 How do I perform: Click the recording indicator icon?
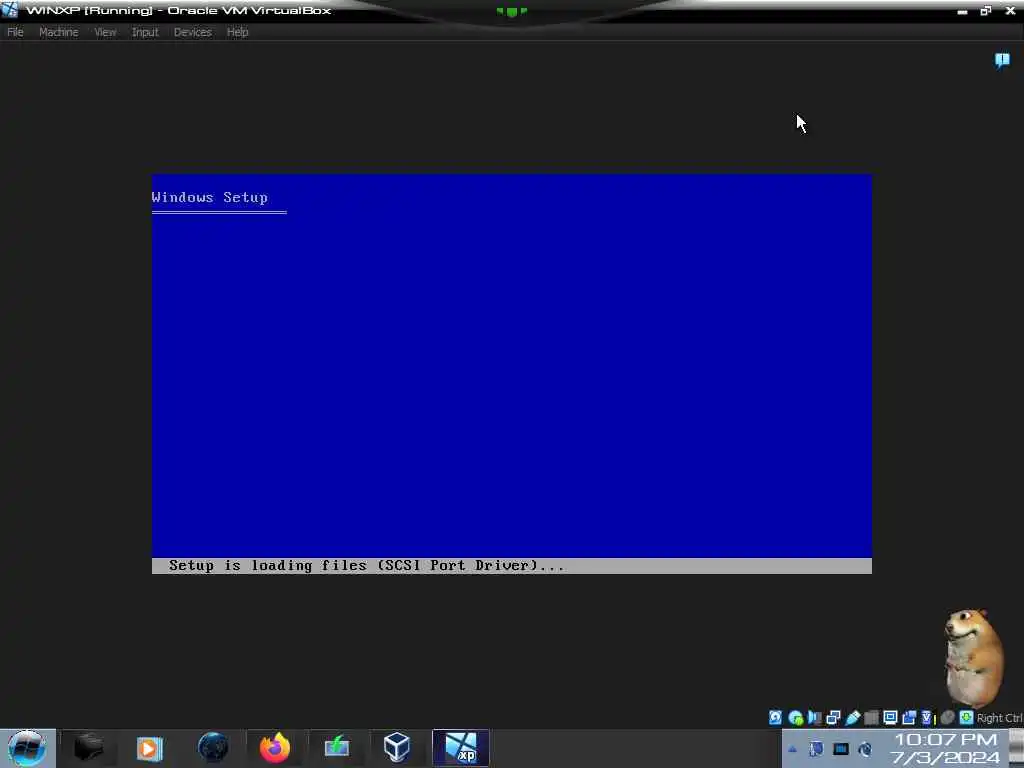coord(909,718)
